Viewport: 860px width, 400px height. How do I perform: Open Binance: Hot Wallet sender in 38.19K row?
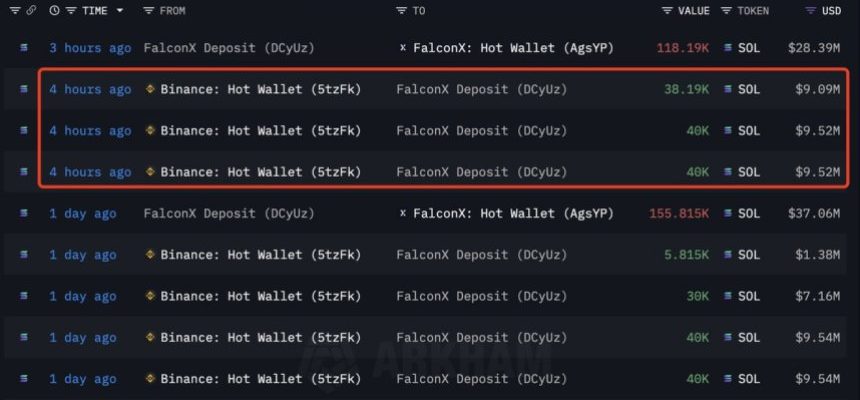click(x=261, y=89)
